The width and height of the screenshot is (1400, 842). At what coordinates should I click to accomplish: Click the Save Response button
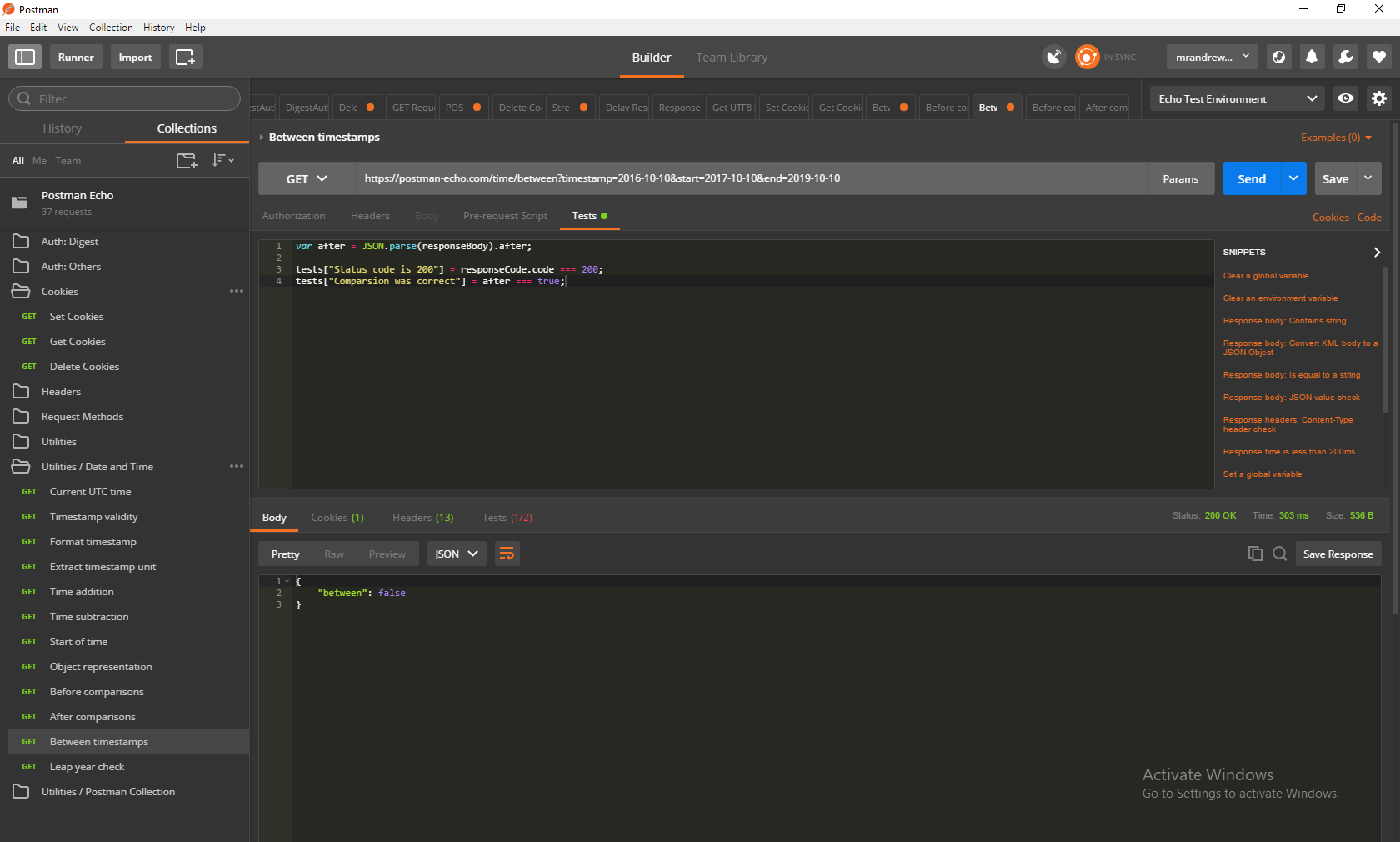coord(1338,554)
